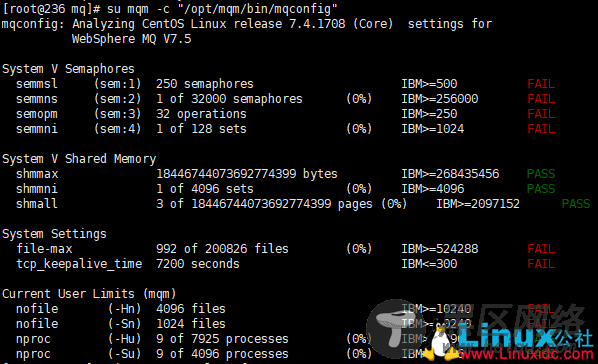
Task: Click "9 of 7925 processes" value
Action: coord(222,339)
